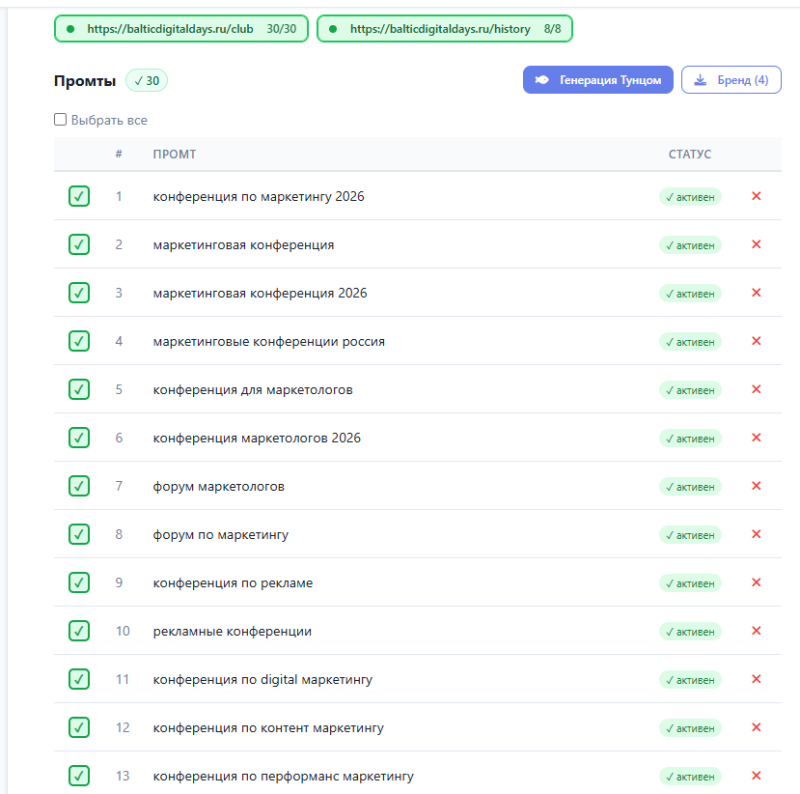Image resolution: width=800 pixels, height=794 pixels.
Task: Uncheck the «маркетинговая конференция» row checkbox
Action: pos(79,244)
